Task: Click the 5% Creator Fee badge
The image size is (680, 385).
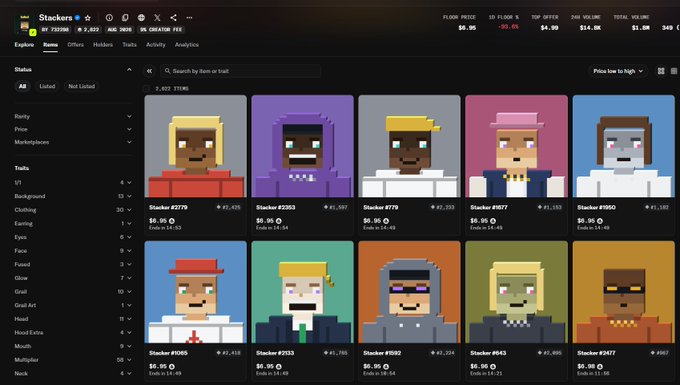Action: (161, 29)
